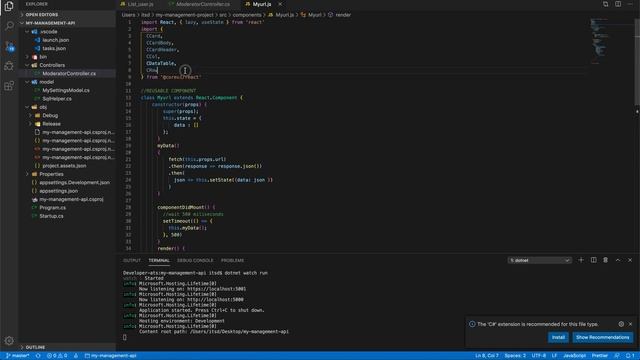Open the master branch indicator
The height and width of the screenshot is (360, 640).
(18, 356)
